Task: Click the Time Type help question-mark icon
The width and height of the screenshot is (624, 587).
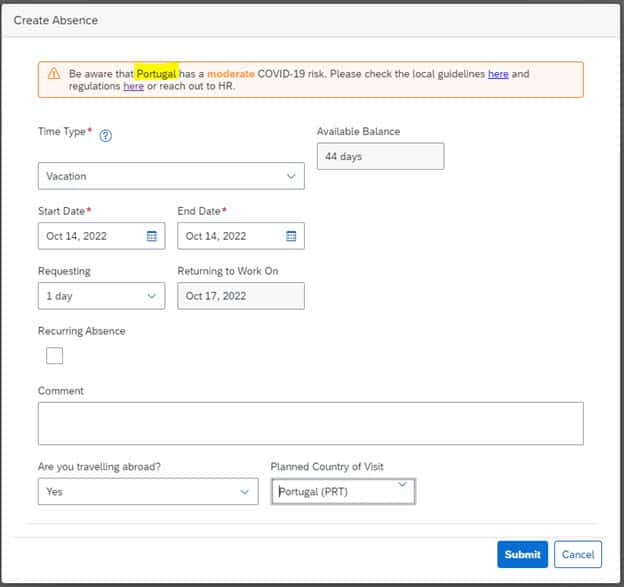Action: tap(105, 136)
